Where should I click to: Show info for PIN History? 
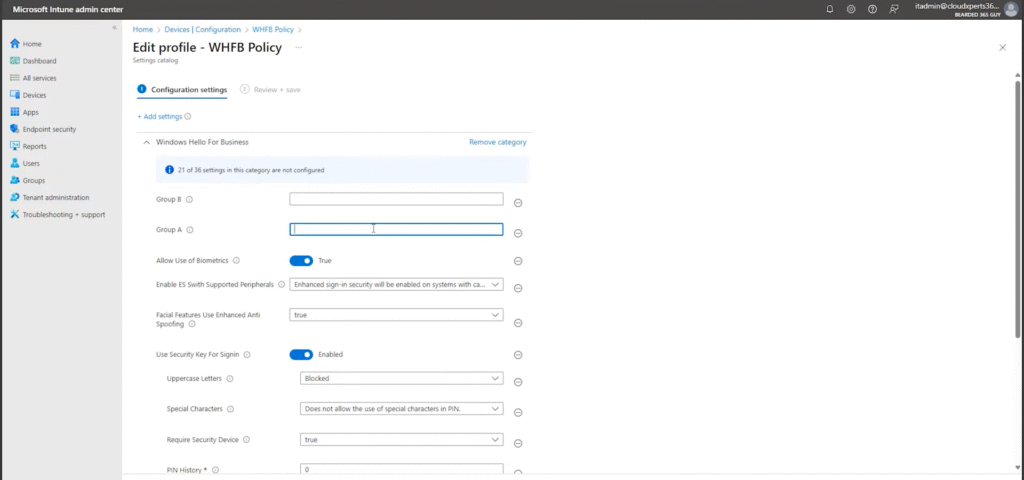pos(215,470)
